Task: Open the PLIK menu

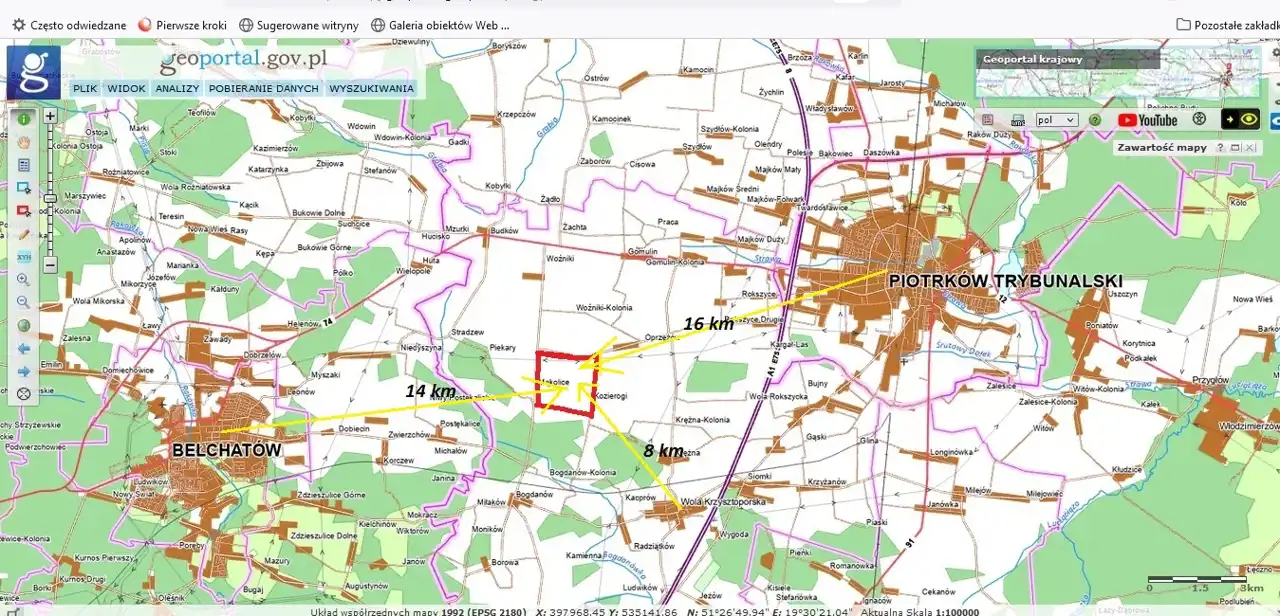Action: pyautogui.click(x=85, y=88)
